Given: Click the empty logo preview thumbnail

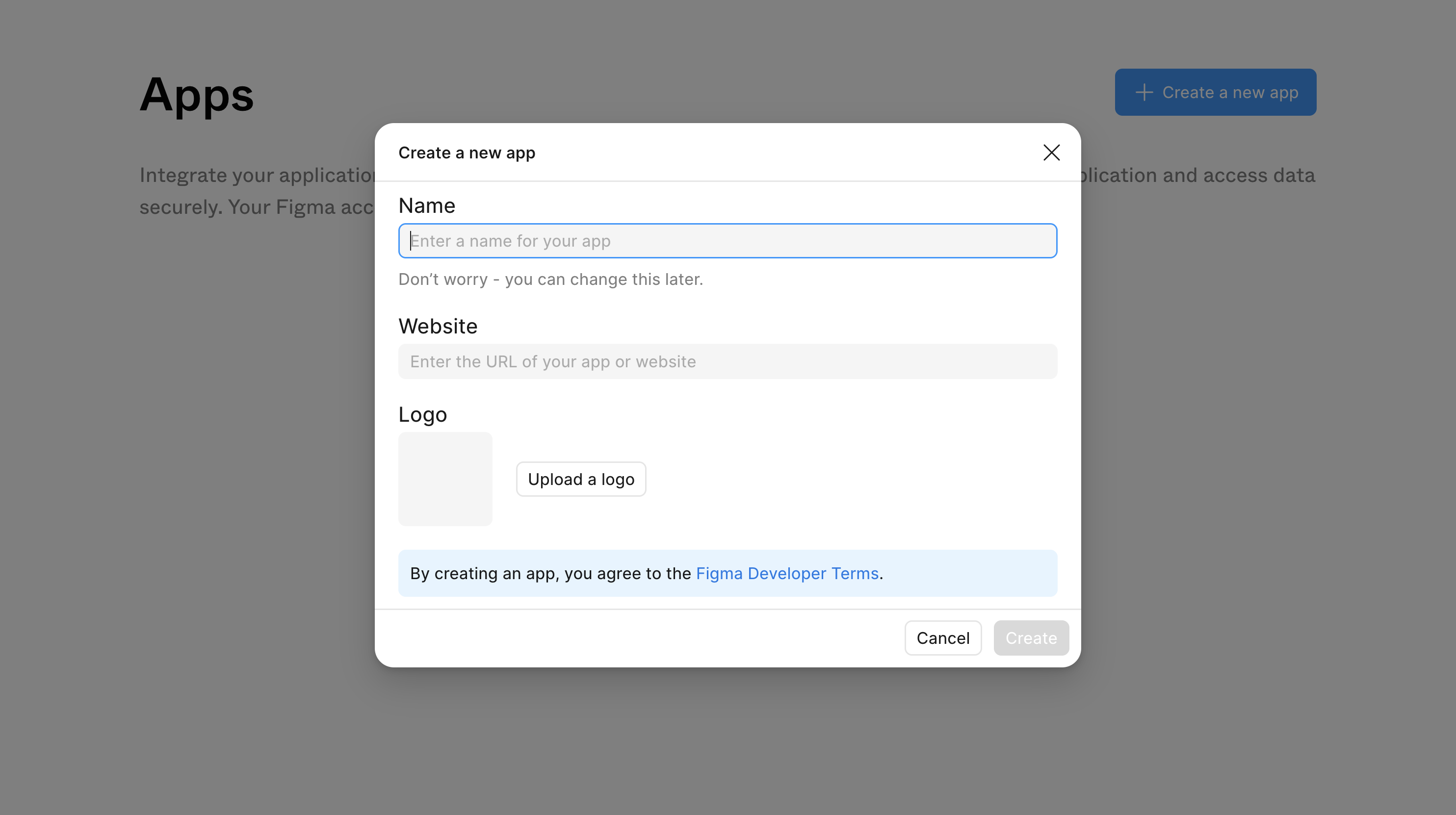Looking at the screenshot, I should pos(445,479).
